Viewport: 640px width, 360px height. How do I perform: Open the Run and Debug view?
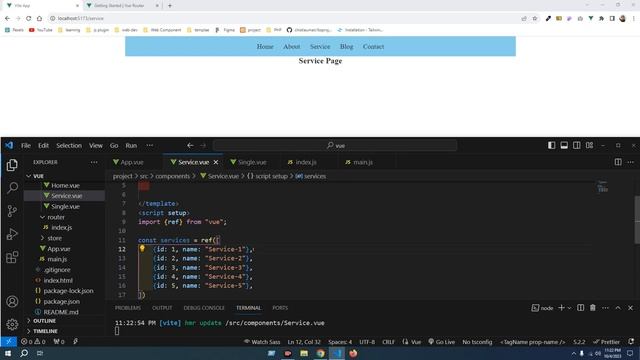click(x=12, y=234)
